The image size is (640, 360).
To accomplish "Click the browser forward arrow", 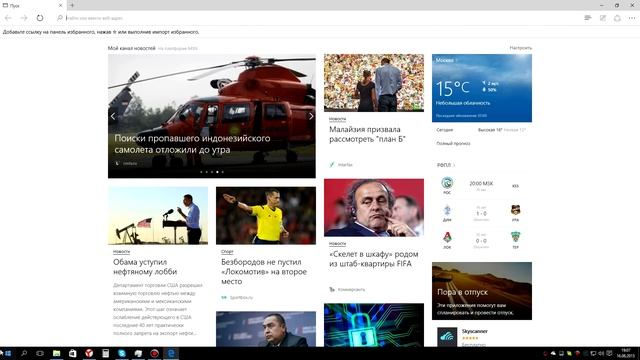I will pyautogui.click(x=24, y=18).
